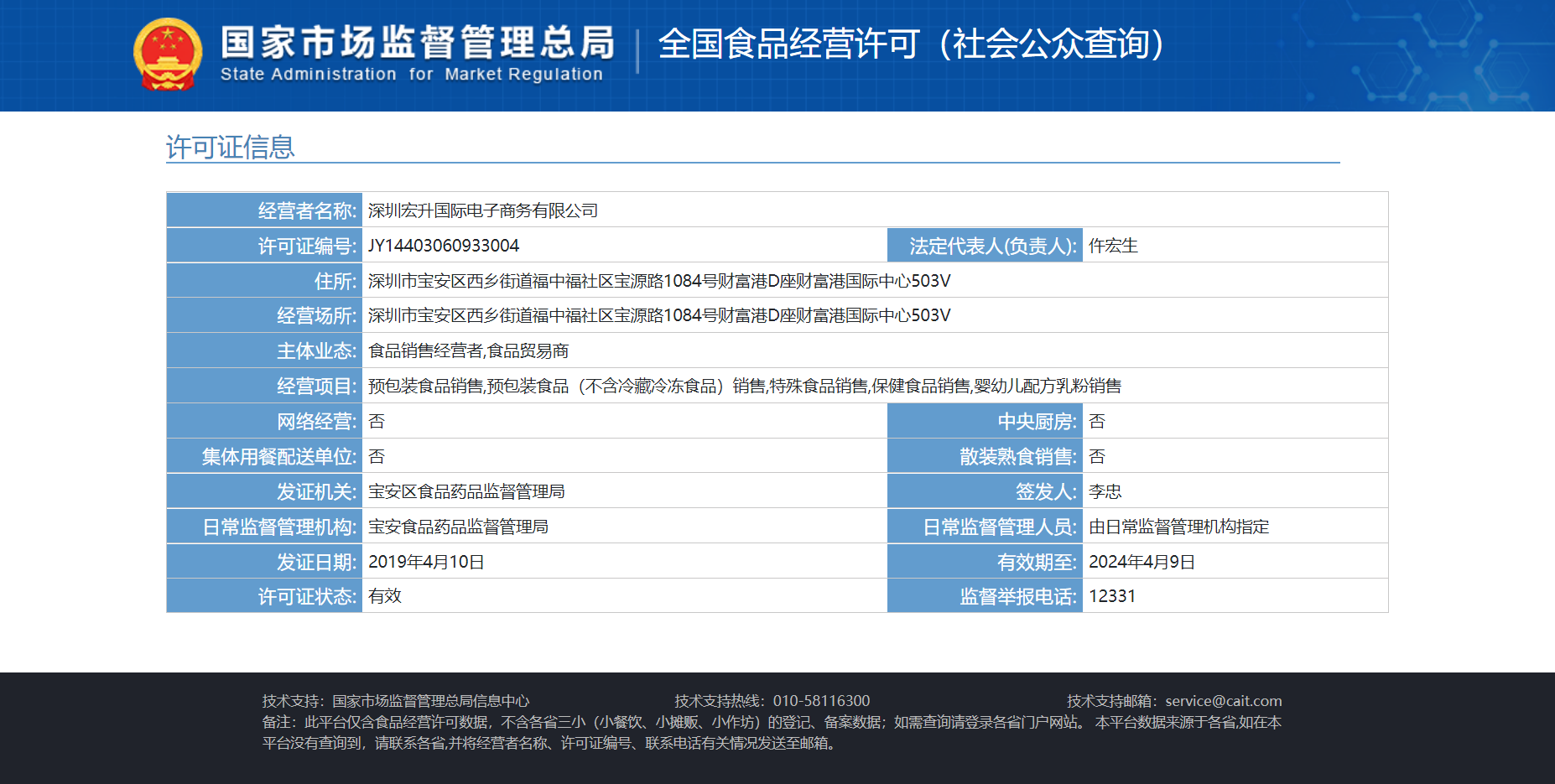Click the footer 备注 note paragraph

[772, 732]
